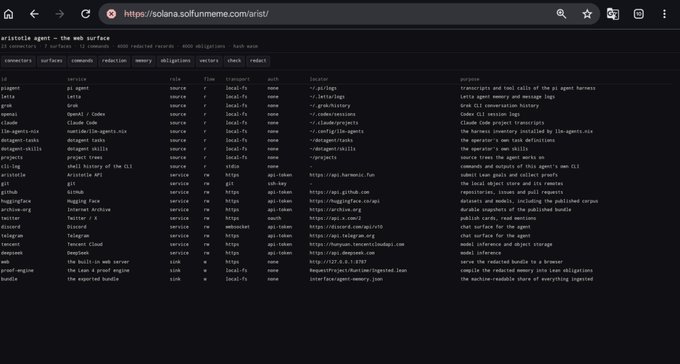Click the 'Twitter / X' service cell
680x364 pixels.
coord(82,218)
